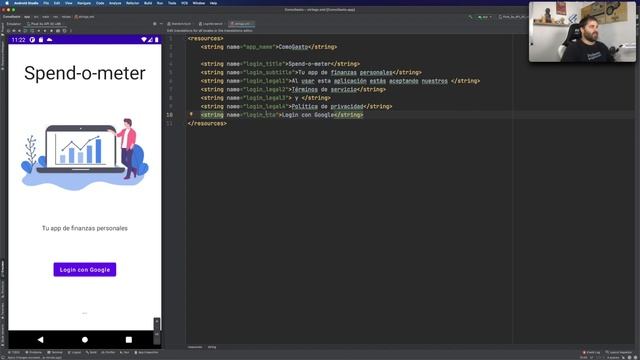Open the File menu
This screenshot has width=640, height=360.
[x=46, y=3]
